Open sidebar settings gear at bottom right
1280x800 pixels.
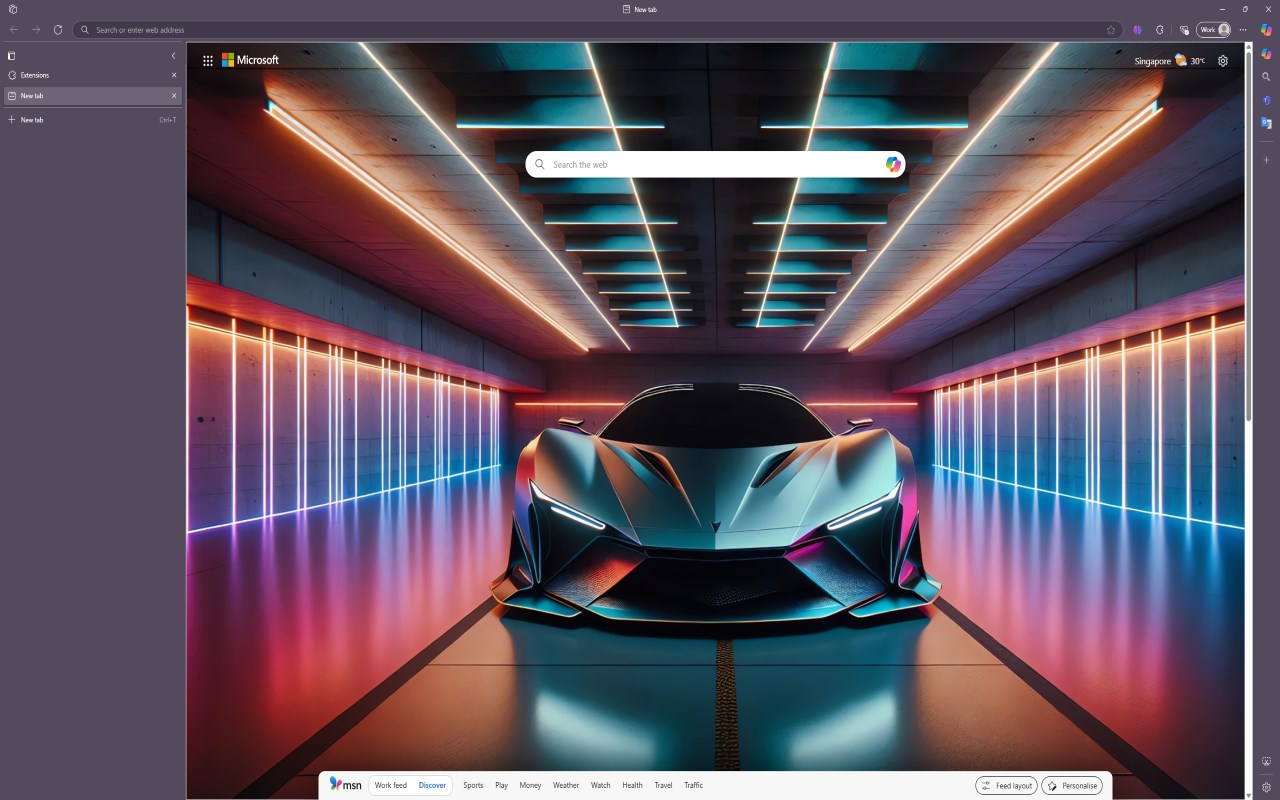(x=1266, y=787)
